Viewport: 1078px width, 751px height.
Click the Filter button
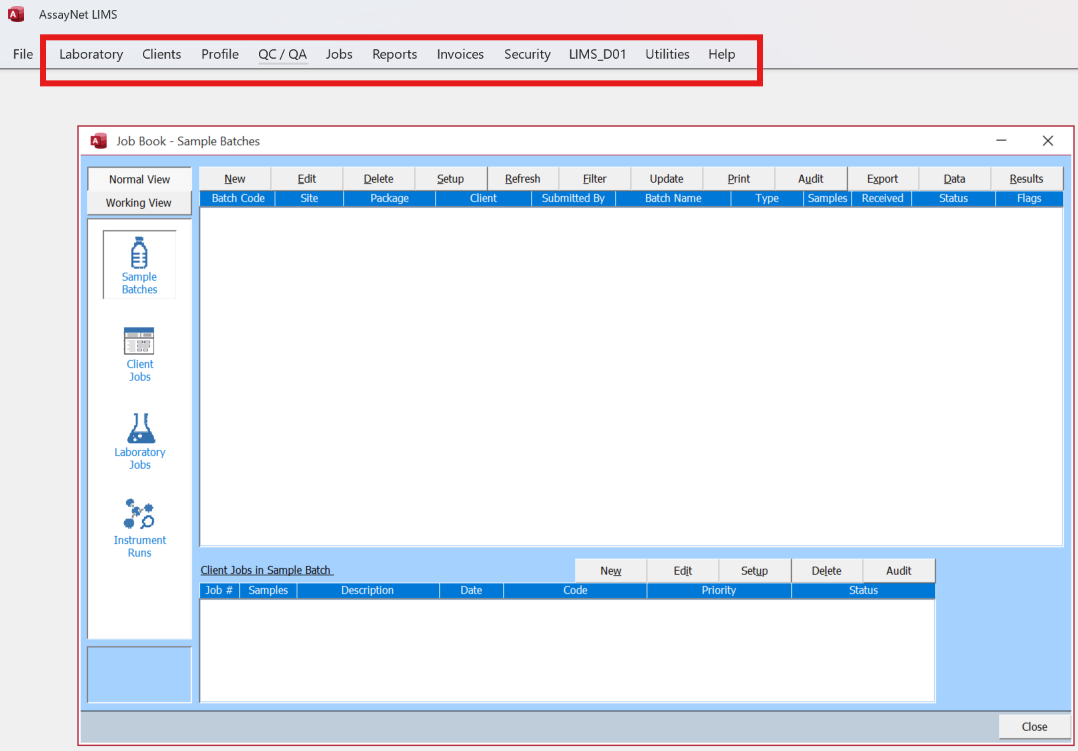pyautogui.click(x=595, y=179)
